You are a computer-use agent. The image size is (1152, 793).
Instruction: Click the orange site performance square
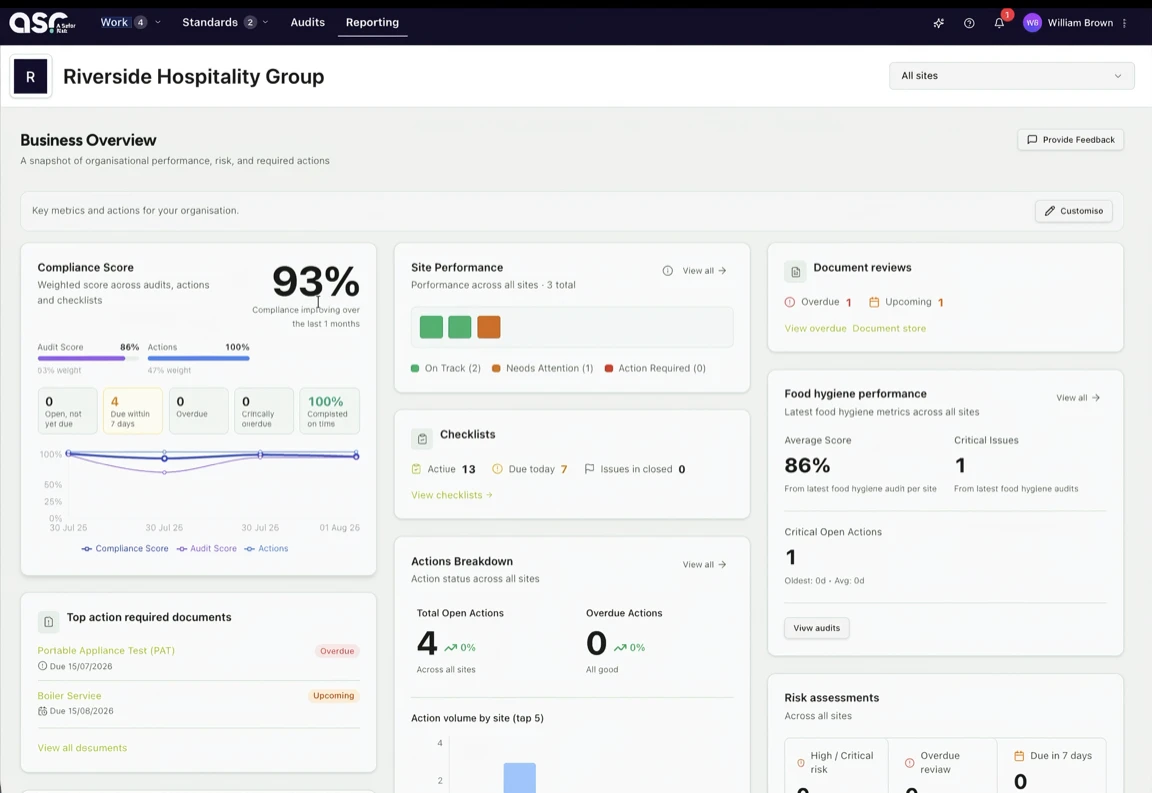pos(489,327)
